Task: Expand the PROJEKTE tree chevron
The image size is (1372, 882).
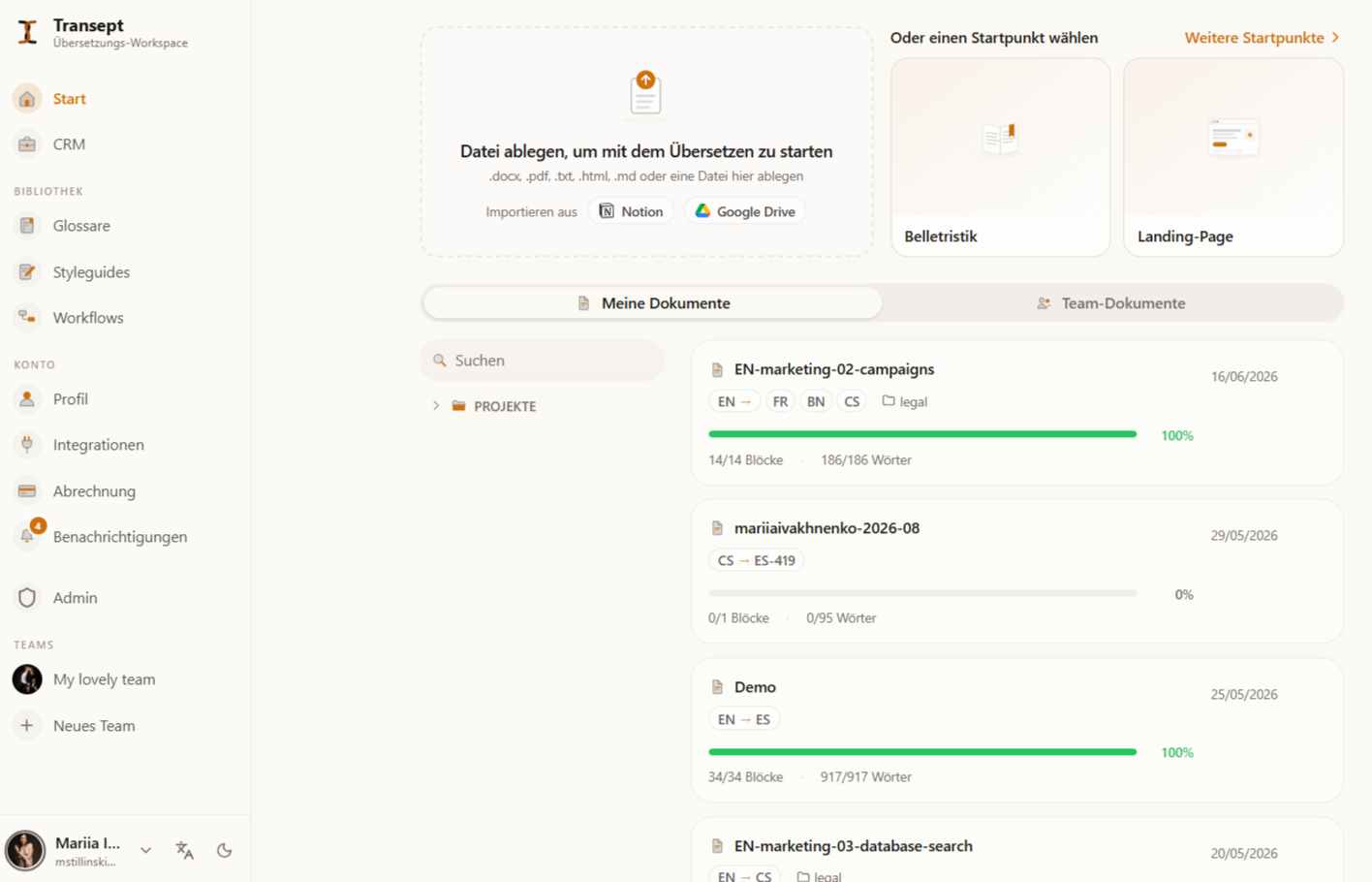Action: click(436, 406)
